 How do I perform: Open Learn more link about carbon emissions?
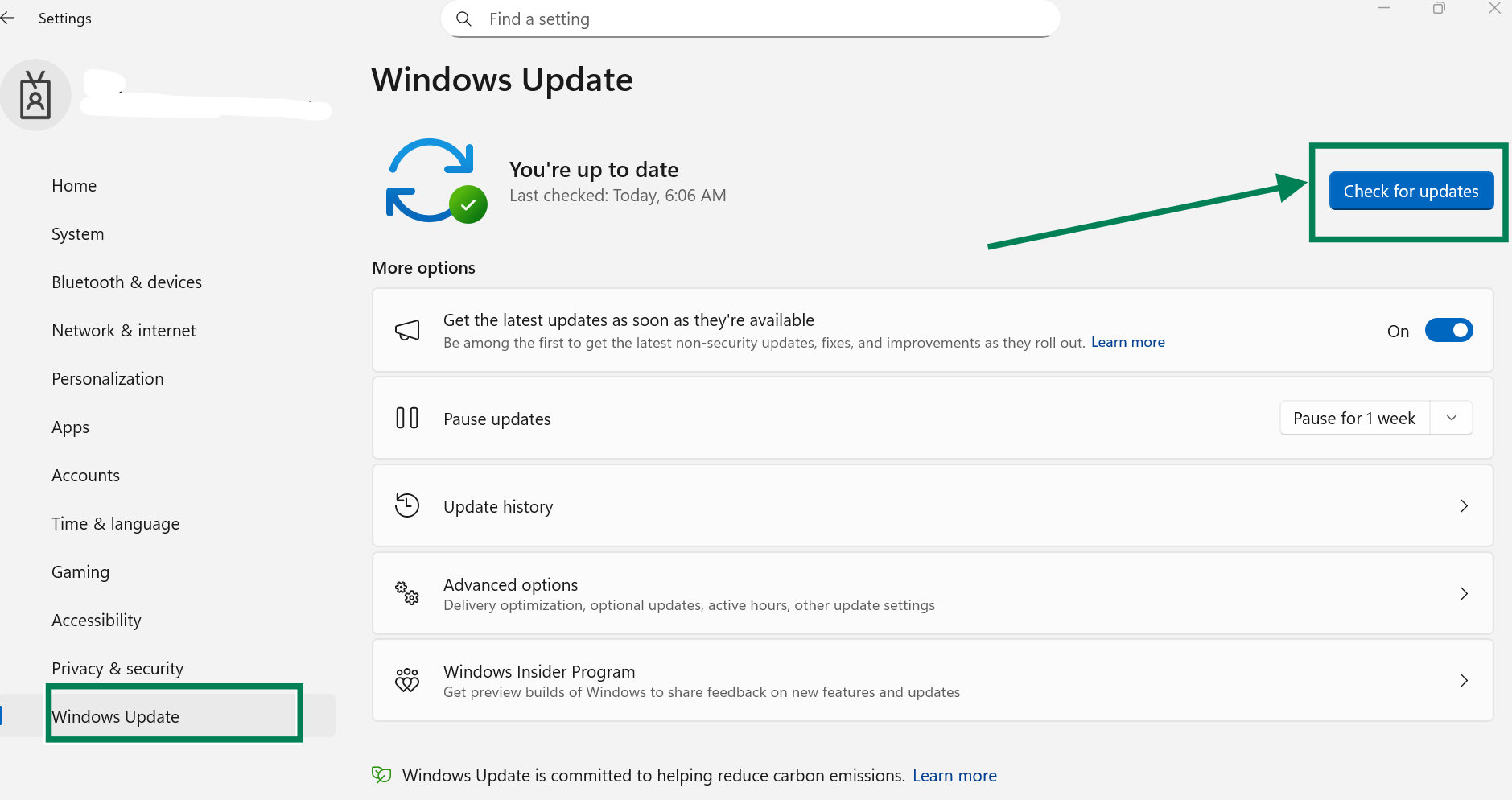coord(954,775)
